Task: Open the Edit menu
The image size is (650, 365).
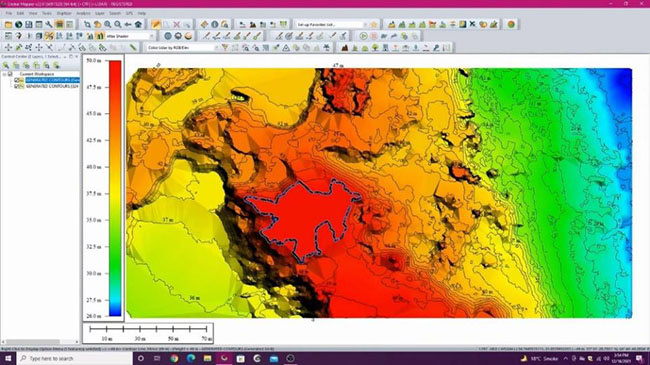Action: point(20,13)
